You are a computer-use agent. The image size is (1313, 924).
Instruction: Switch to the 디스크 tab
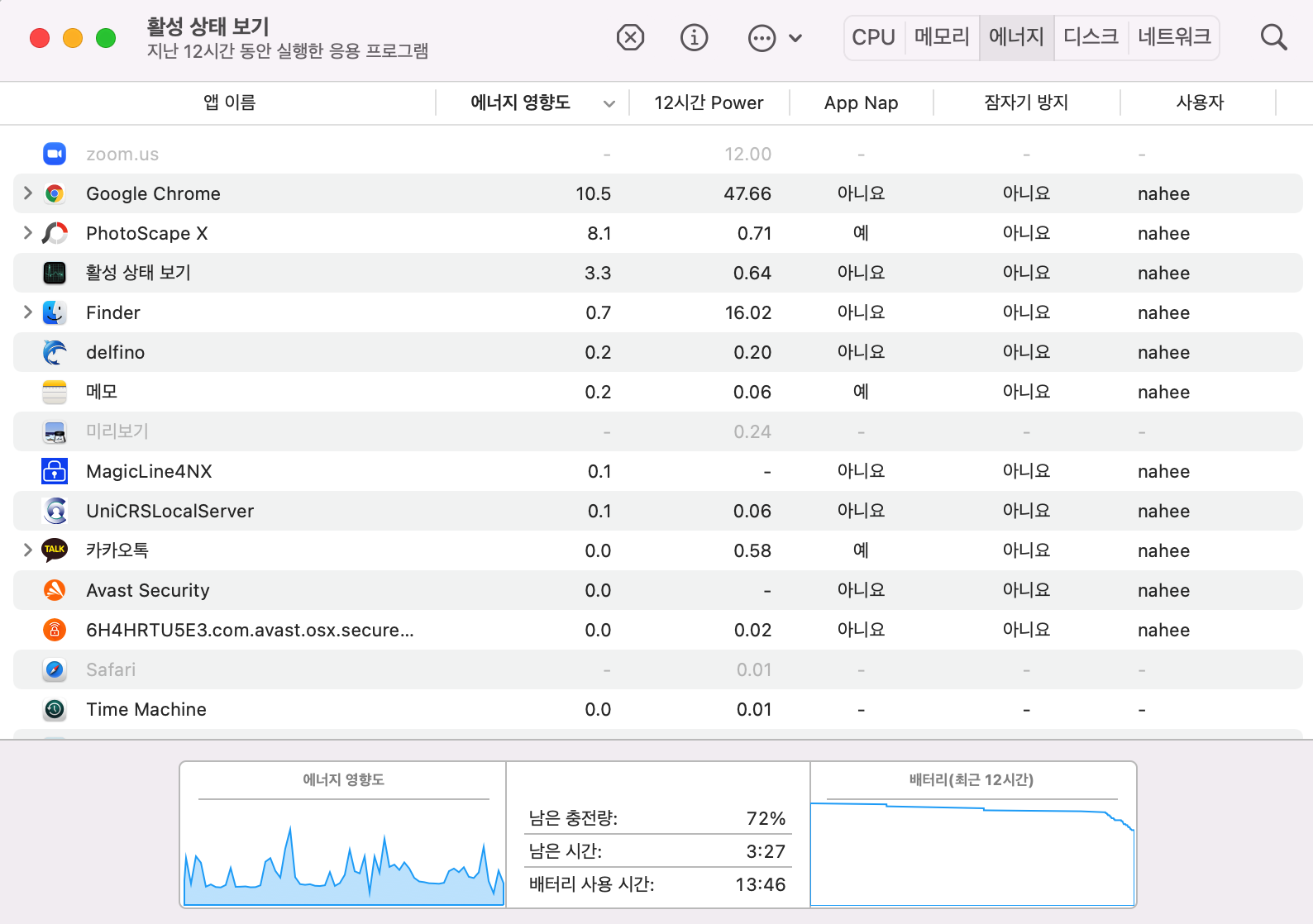1091,37
